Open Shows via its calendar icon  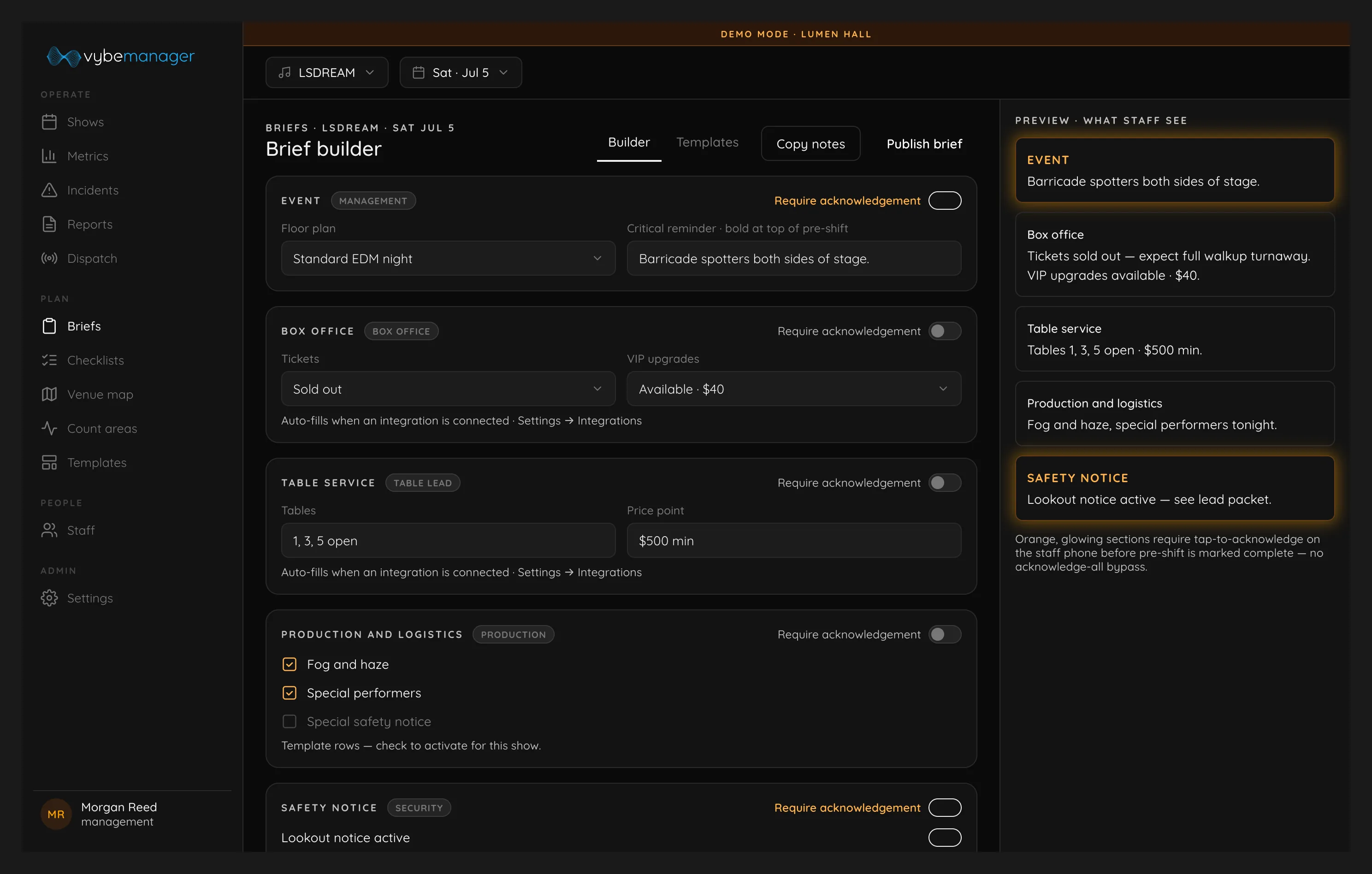pos(50,122)
